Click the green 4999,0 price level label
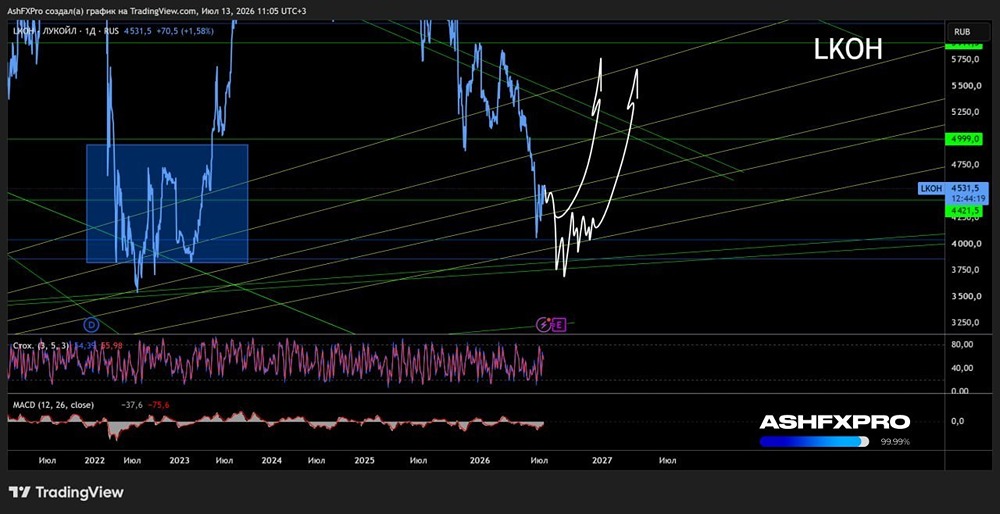 (963, 139)
